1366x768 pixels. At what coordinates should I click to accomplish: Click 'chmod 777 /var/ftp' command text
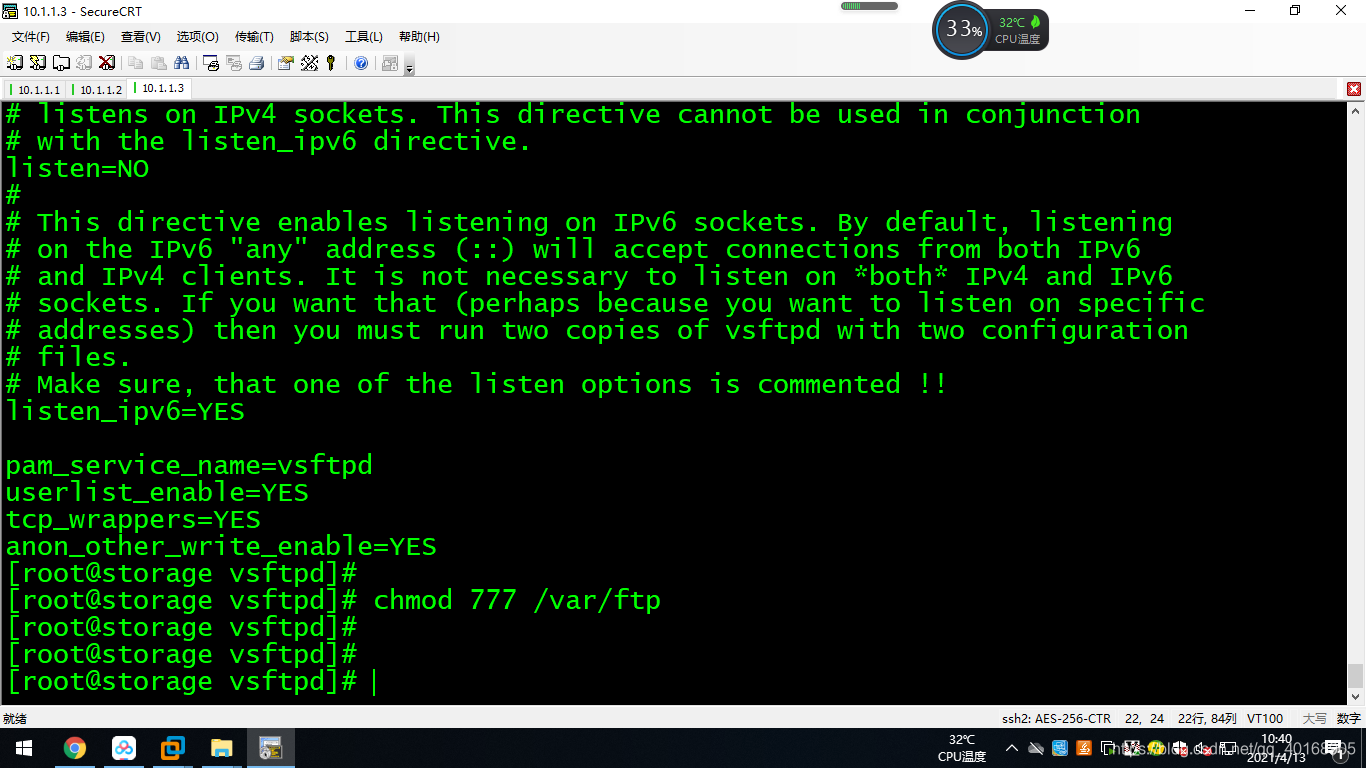517,600
